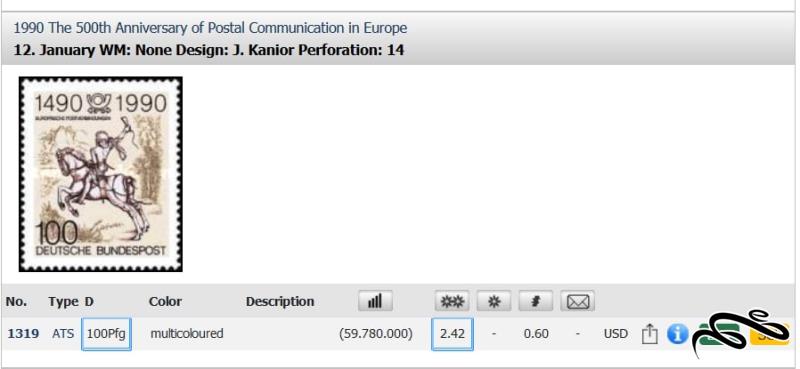The width and height of the screenshot is (800, 369).
Task: Open the 500th Anniversary Postal Communication title link
Action: (x=210, y=28)
